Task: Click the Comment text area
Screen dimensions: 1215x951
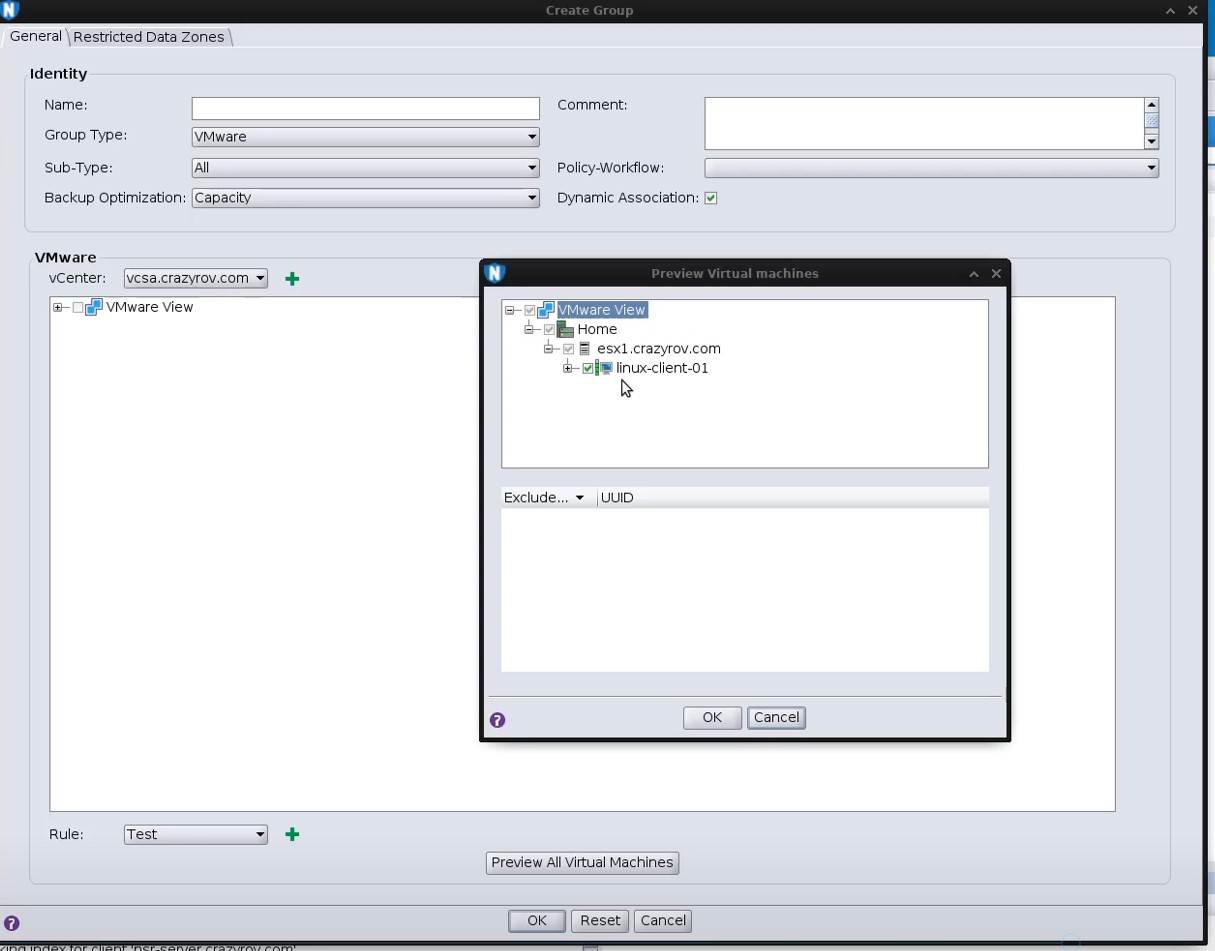Action: [x=924, y=123]
